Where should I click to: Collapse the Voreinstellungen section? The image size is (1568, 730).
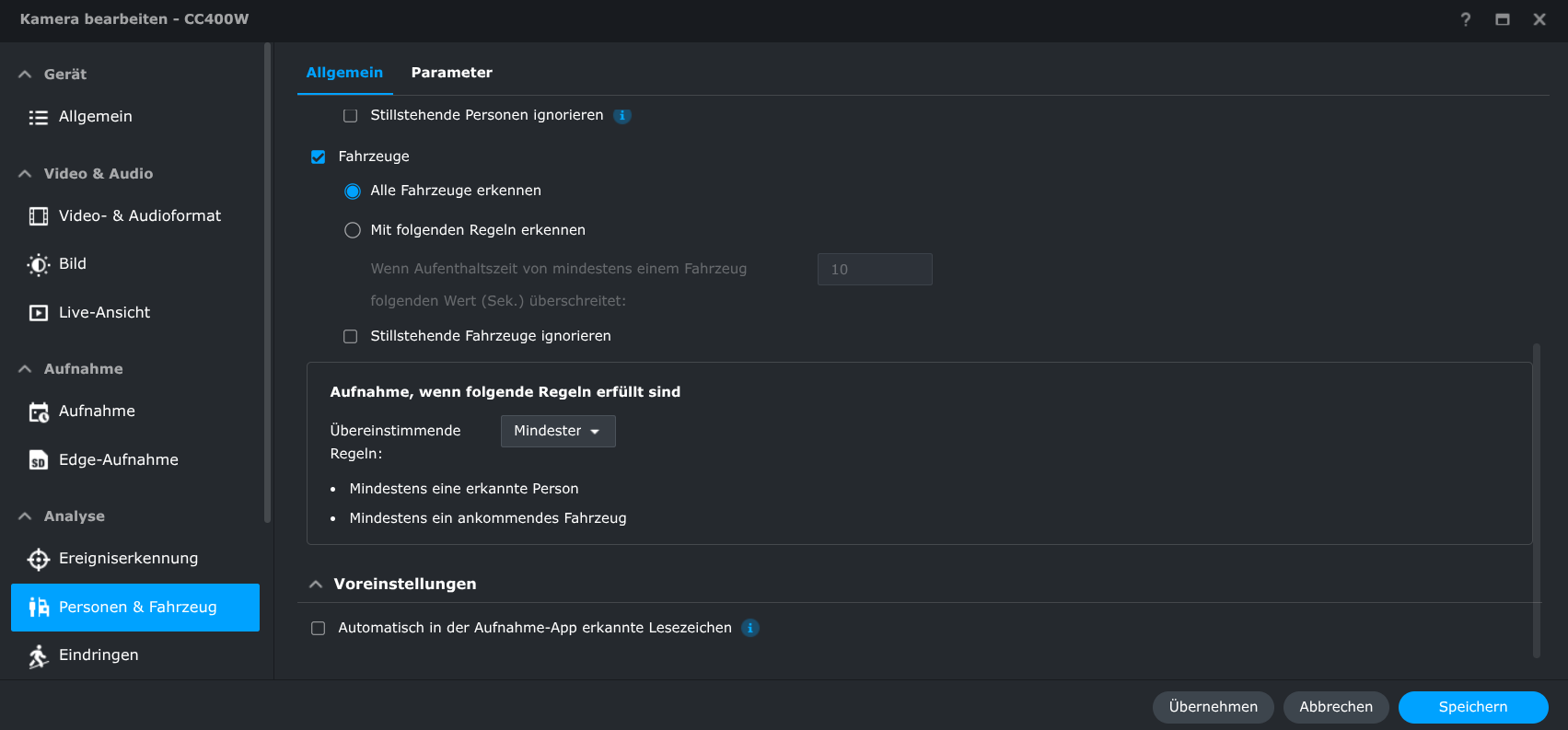[x=316, y=585]
